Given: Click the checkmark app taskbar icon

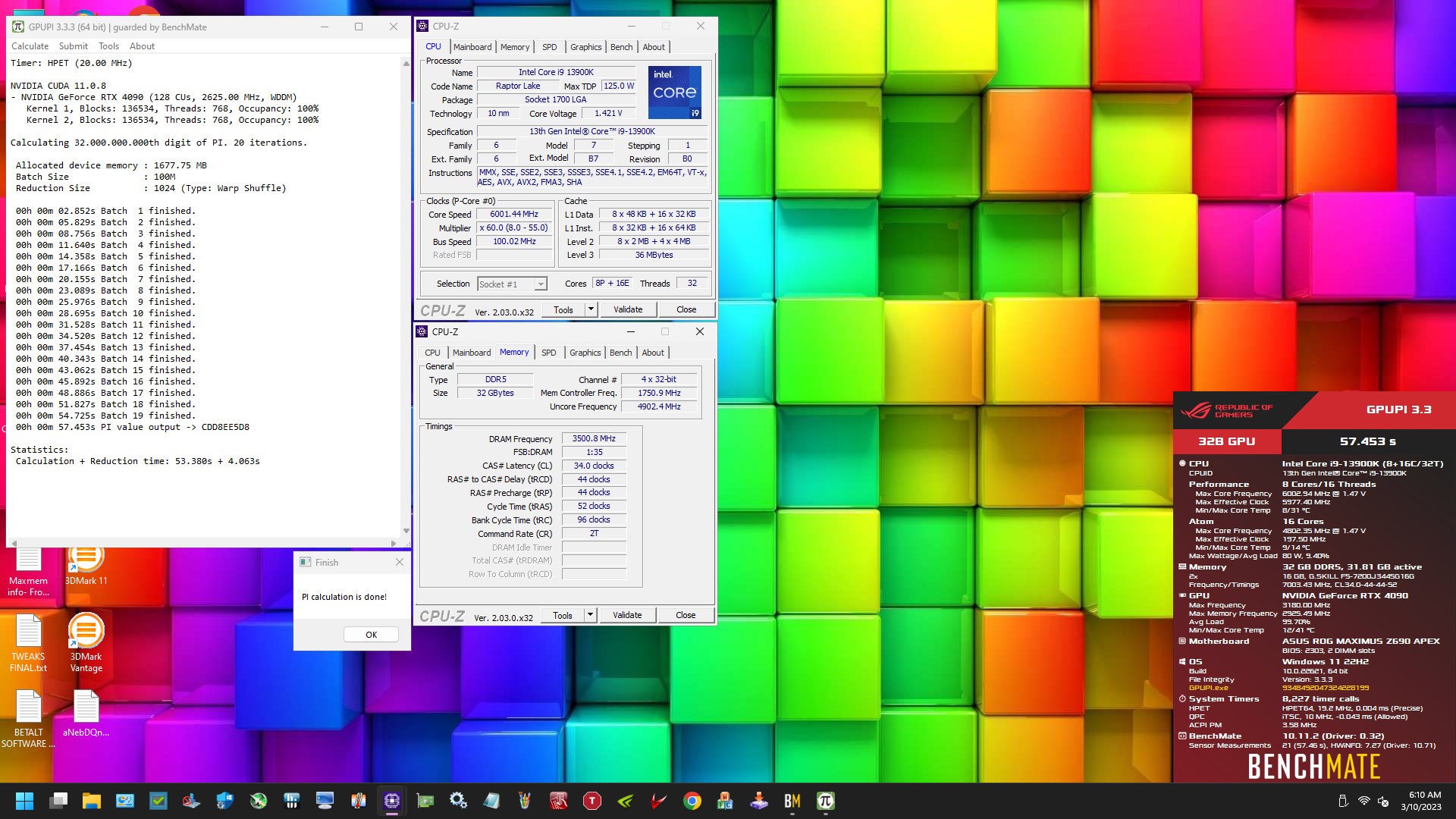Looking at the screenshot, I should tap(158, 801).
